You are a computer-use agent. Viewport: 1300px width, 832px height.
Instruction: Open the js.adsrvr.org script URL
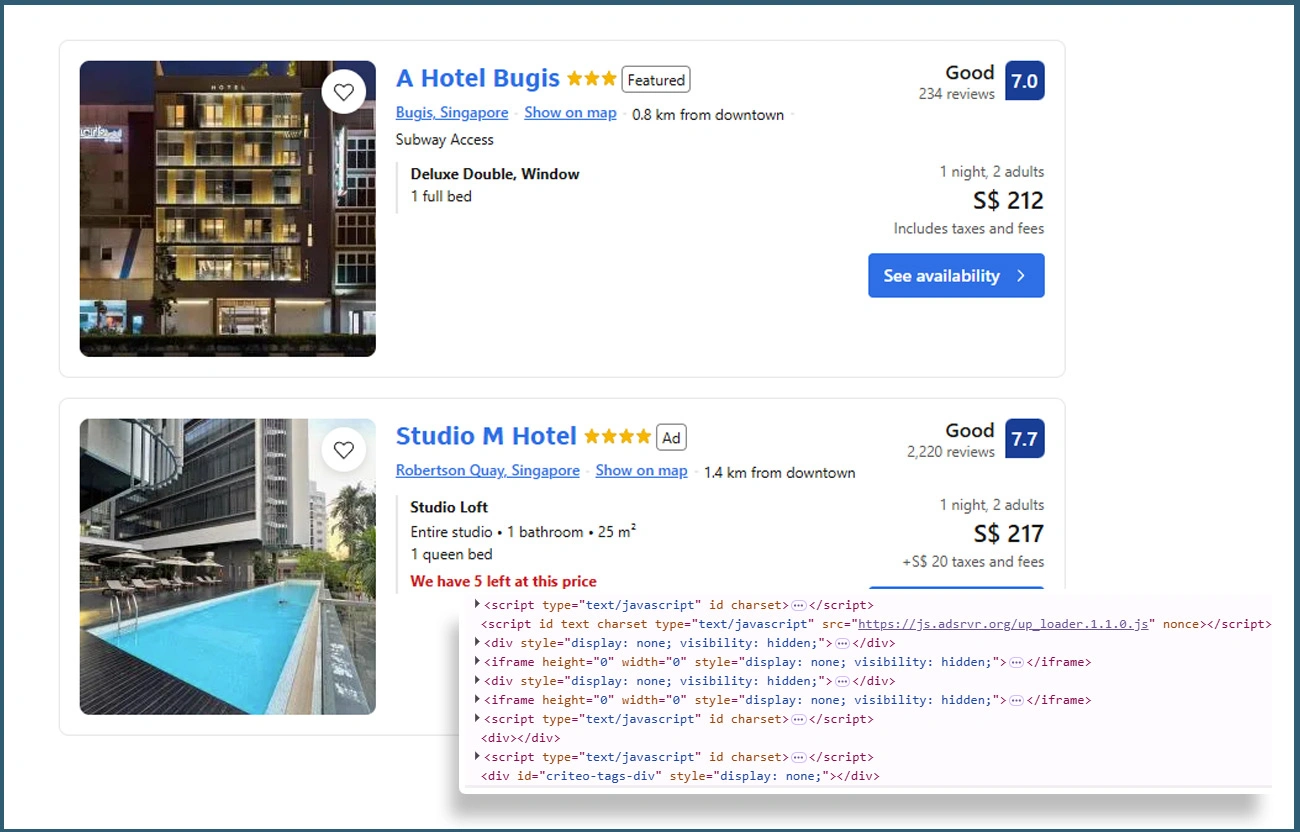tap(1002, 624)
